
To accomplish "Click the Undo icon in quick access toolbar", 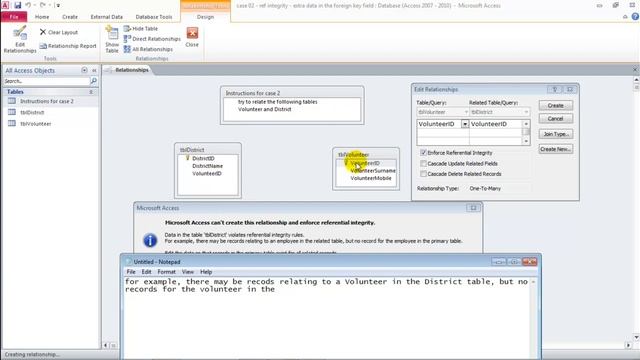I will (x=28, y=5).
